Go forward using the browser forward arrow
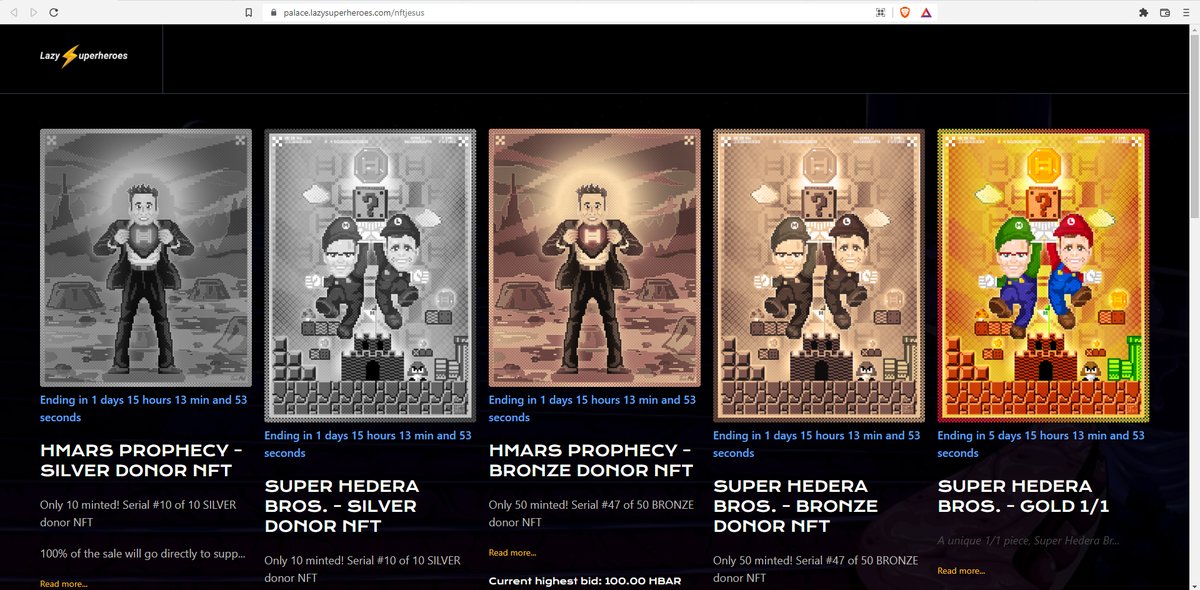 pyautogui.click(x=33, y=12)
